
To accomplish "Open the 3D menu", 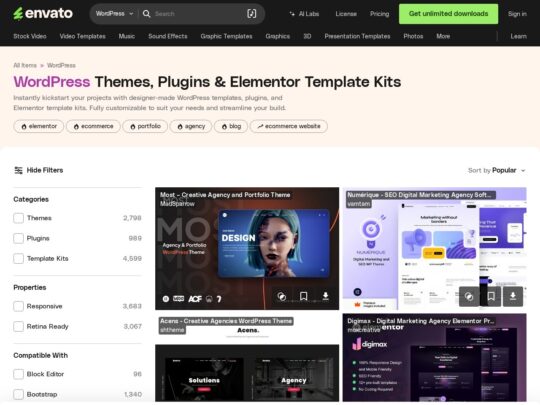I will click(307, 36).
